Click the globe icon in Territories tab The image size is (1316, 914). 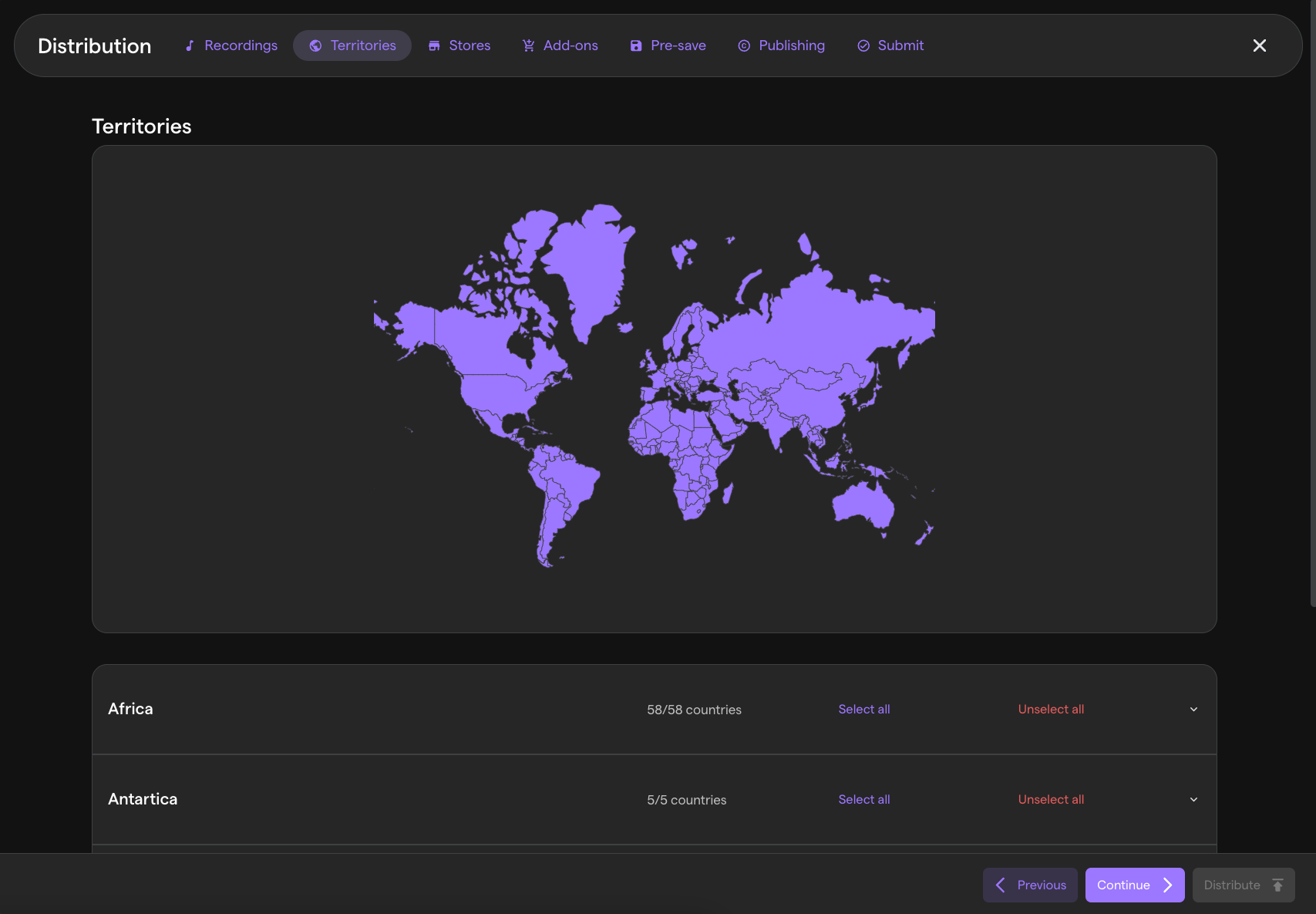pos(315,46)
